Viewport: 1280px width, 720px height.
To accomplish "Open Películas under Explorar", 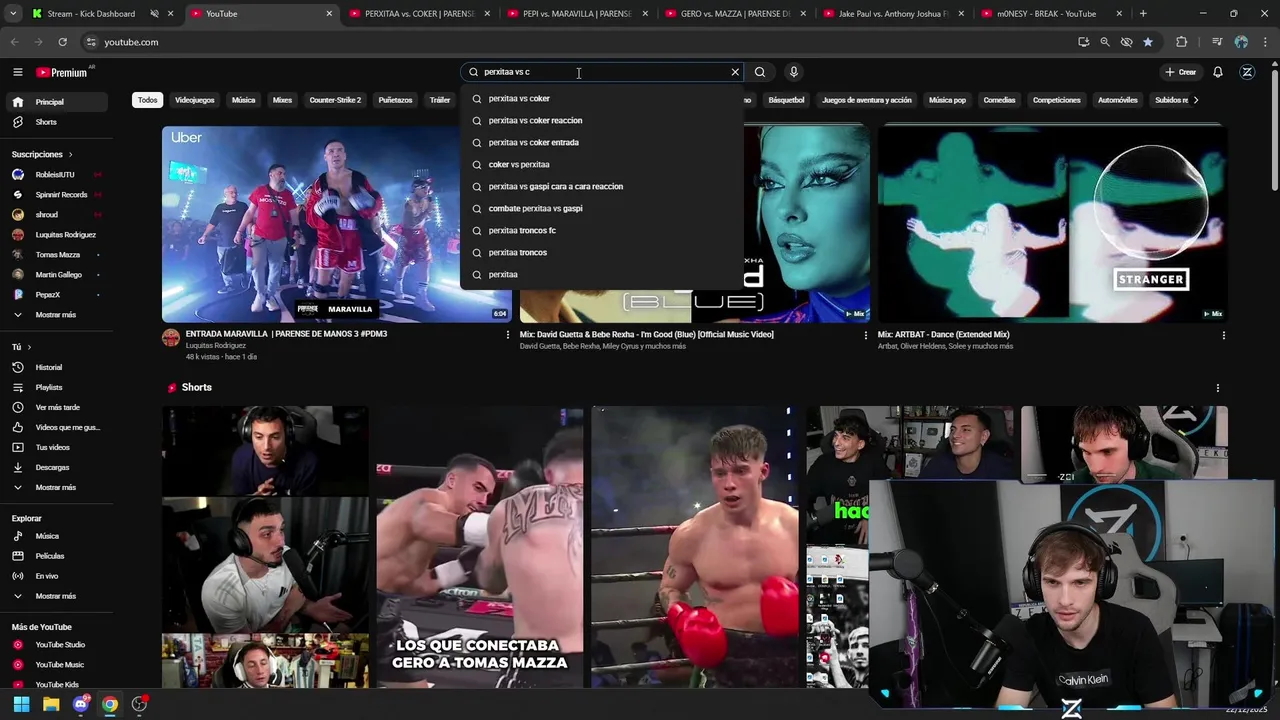I will pos(56,556).
